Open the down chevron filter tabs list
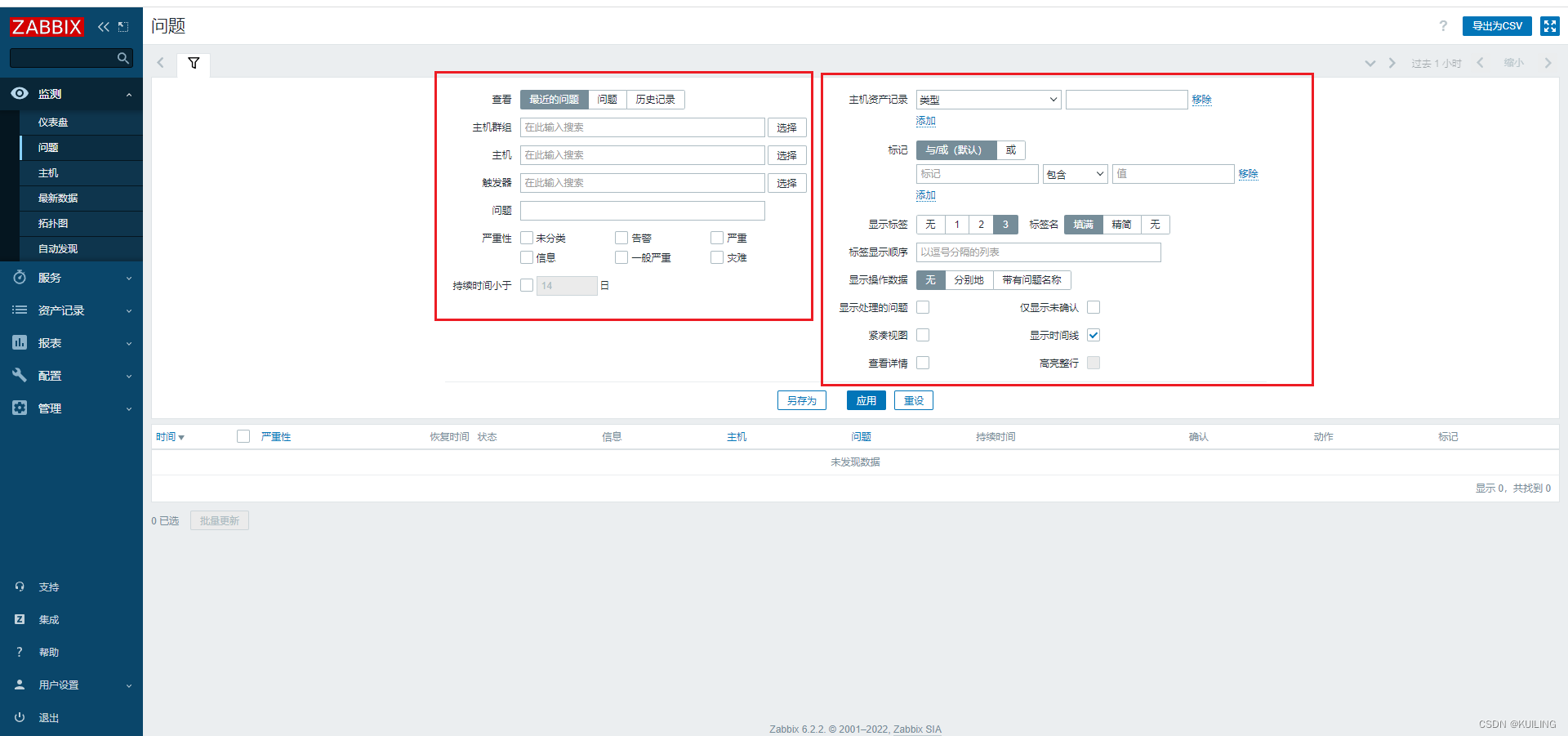Viewport: 1568px width, 736px height. [1370, 63]
